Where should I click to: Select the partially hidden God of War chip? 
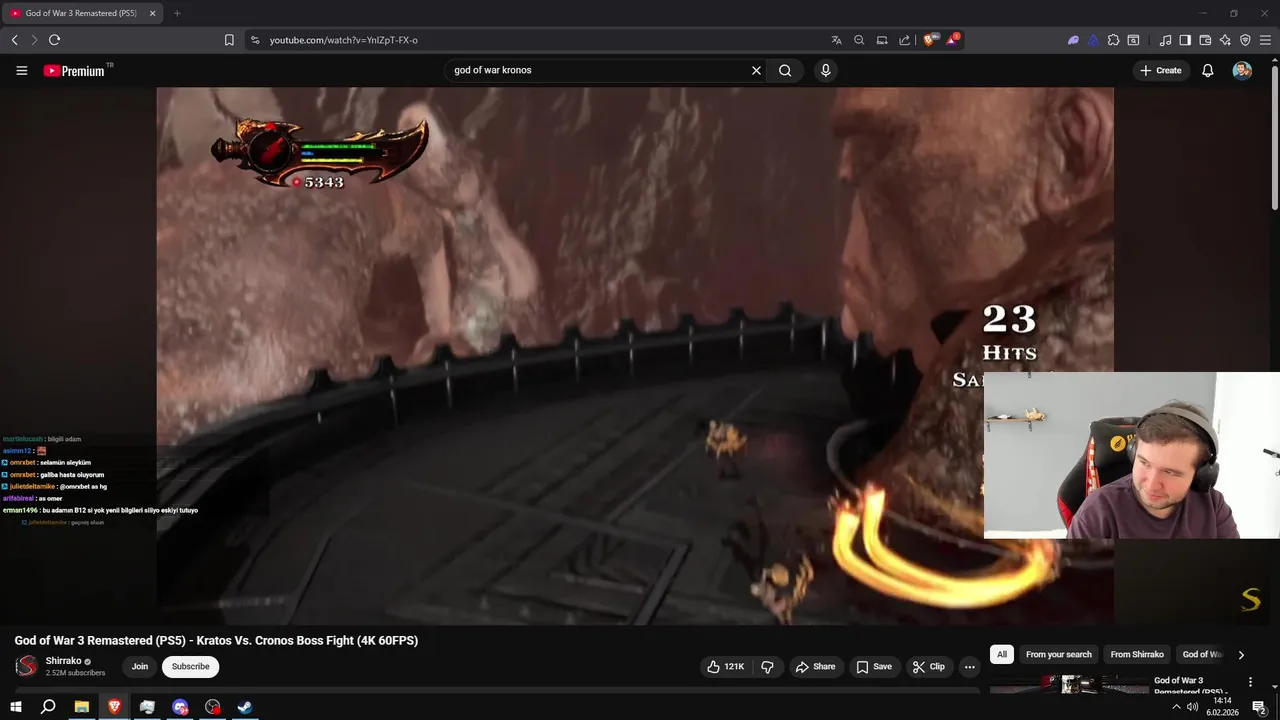(1201, 654)
